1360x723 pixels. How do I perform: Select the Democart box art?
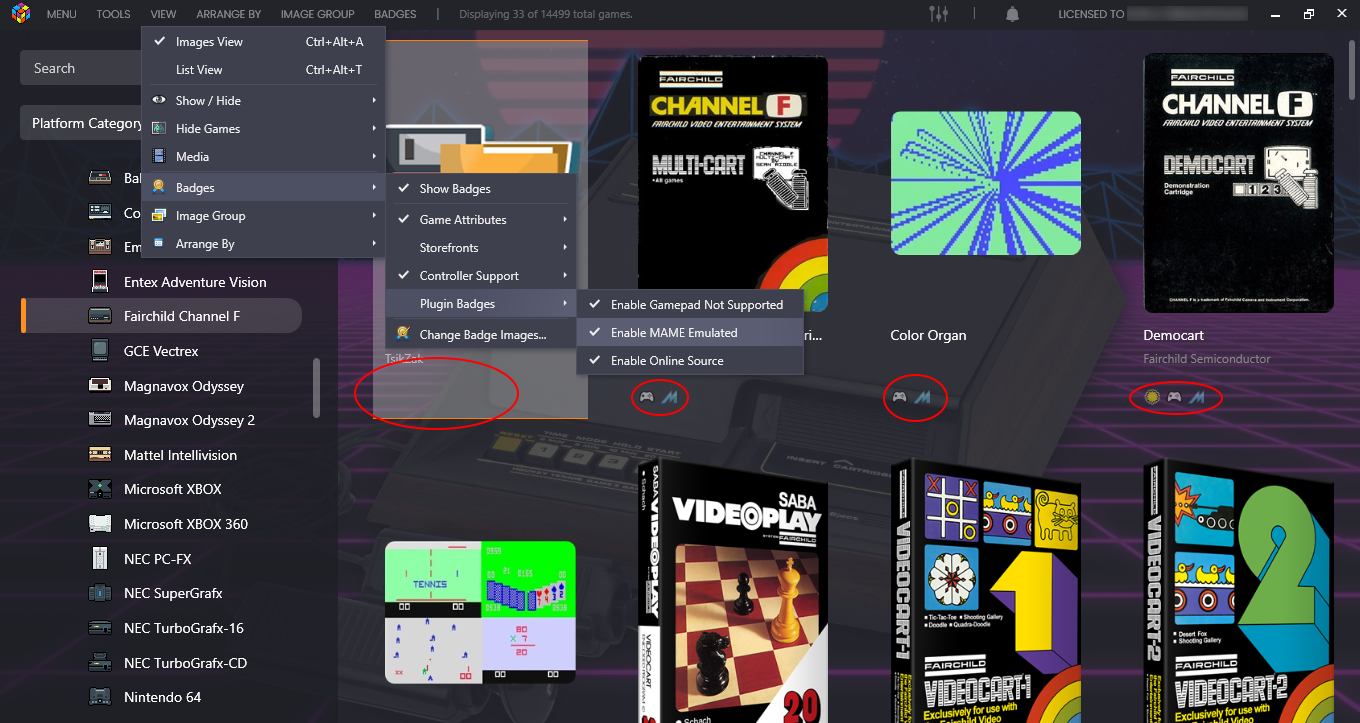[1238, 183]
